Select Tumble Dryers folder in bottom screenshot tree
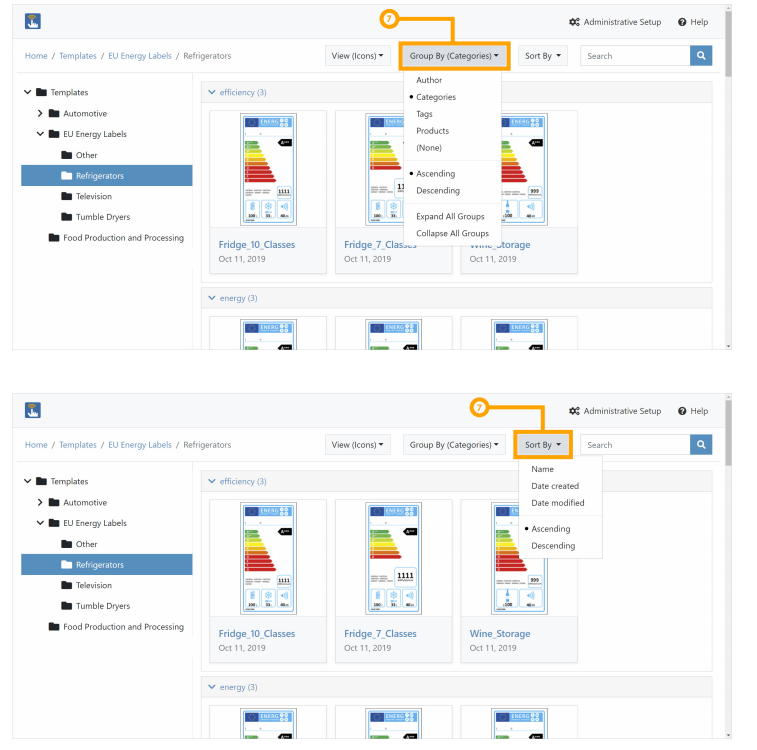Viewport: 757px width, 750px height. coord(96,606)
